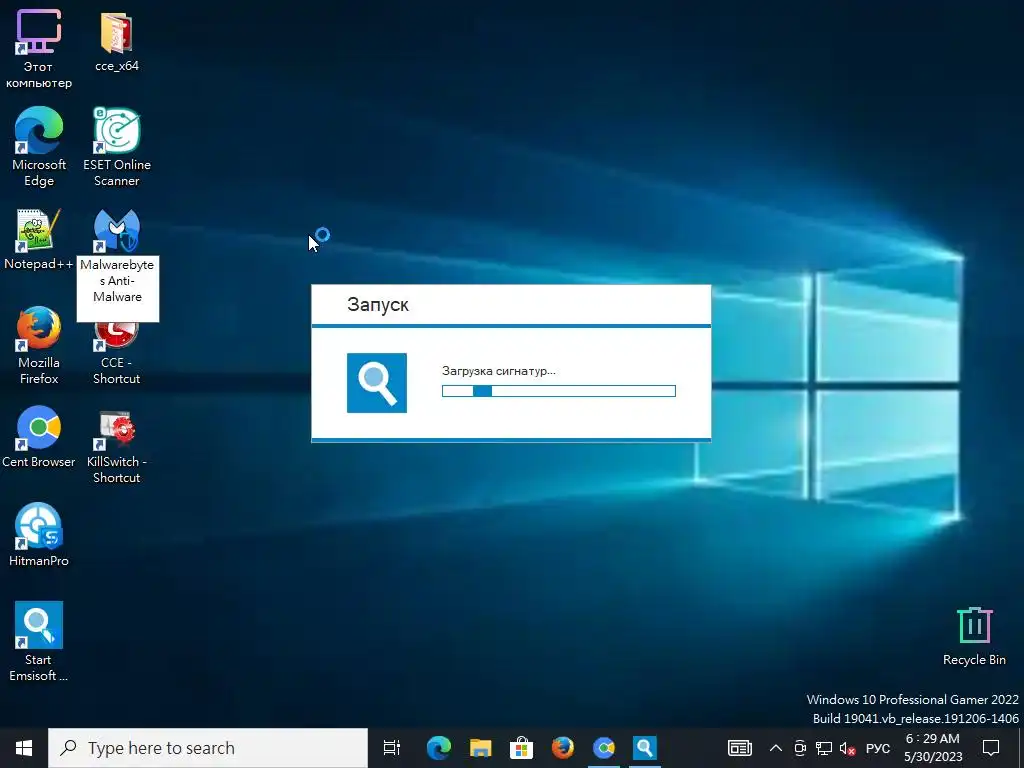Open the clock showing 6:29 AM

pyautogui.click(x=933, y=748)
